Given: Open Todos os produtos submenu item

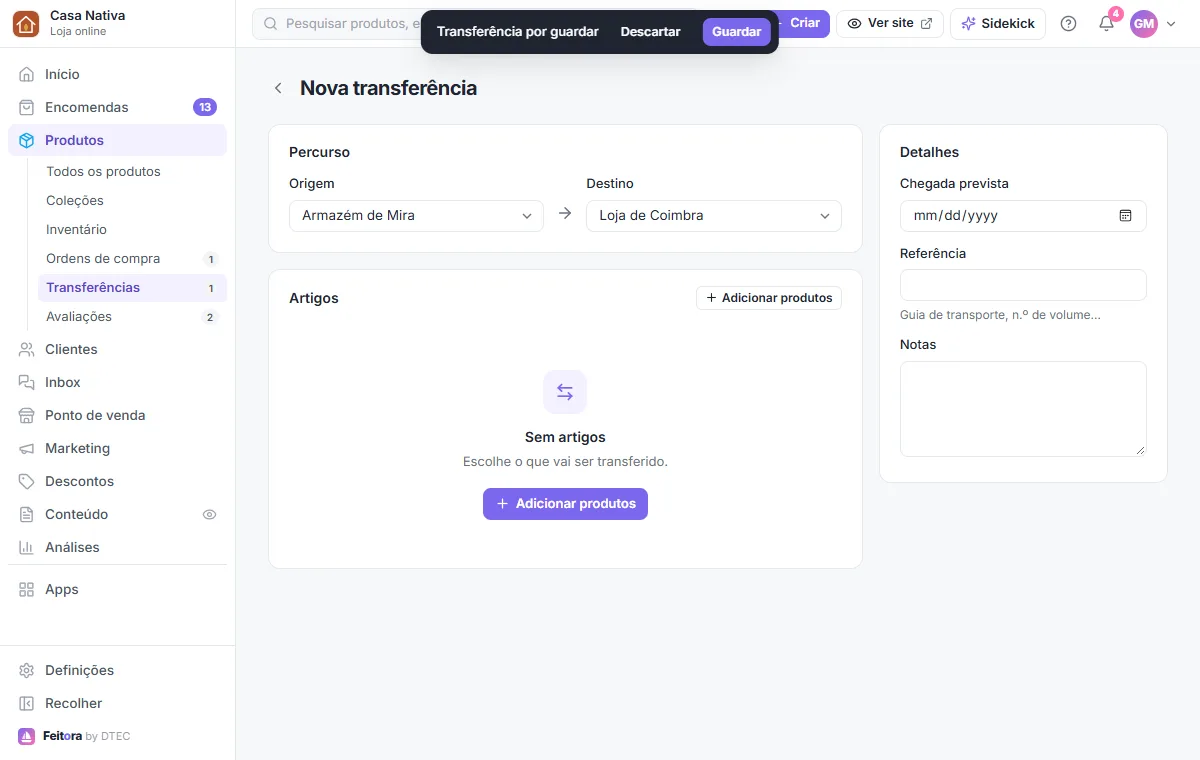Looking at the screenshot, I should click(x=132, y=171).
